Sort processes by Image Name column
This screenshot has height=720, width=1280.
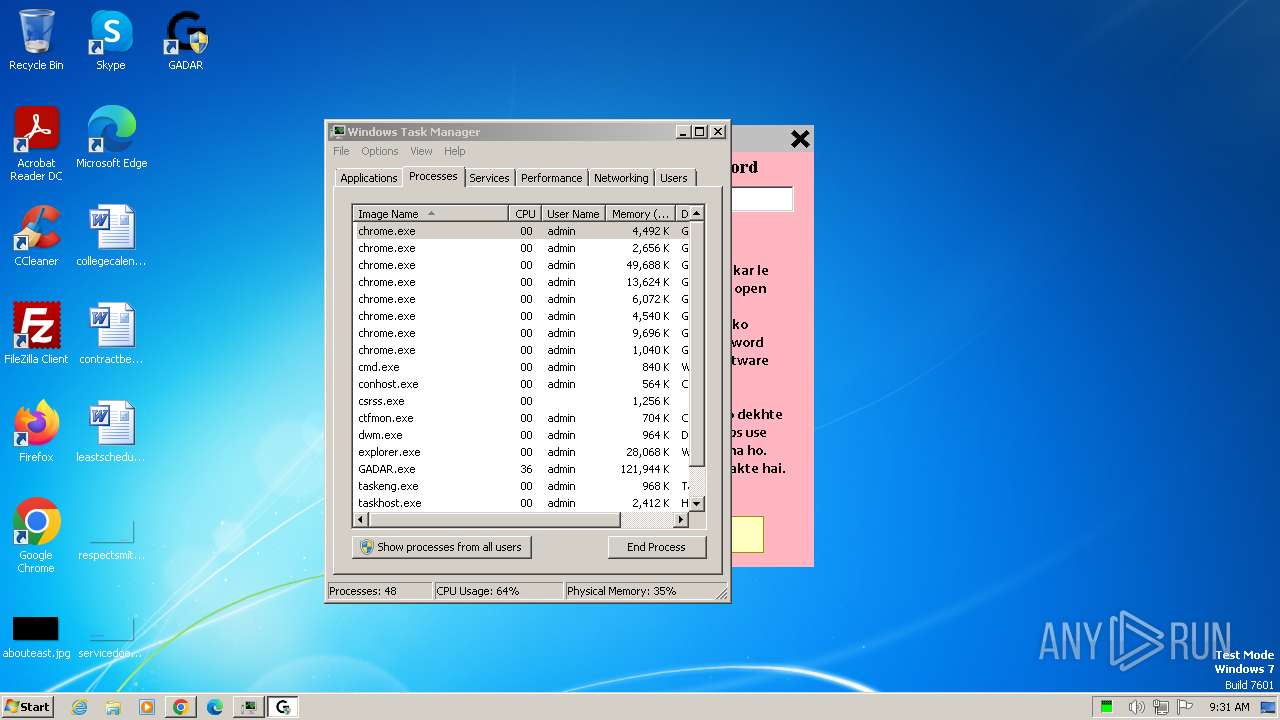(x=430, y=214)
